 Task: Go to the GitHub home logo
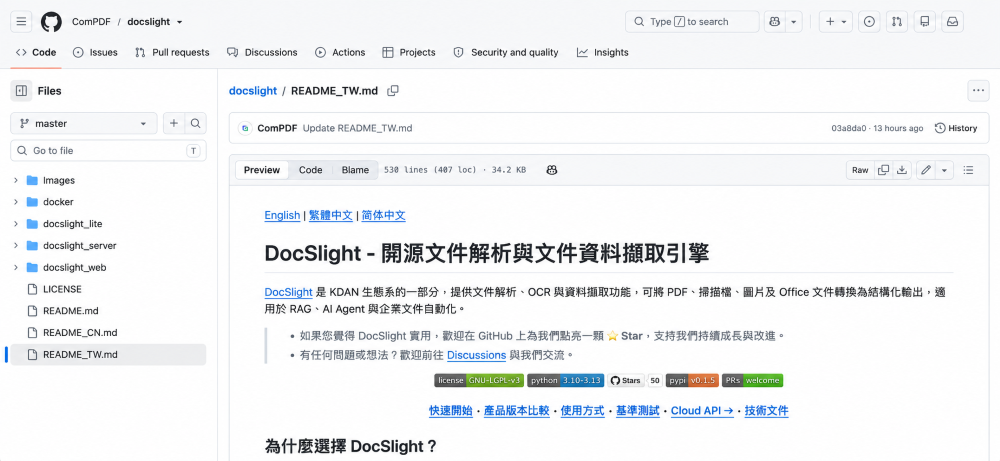52,22
